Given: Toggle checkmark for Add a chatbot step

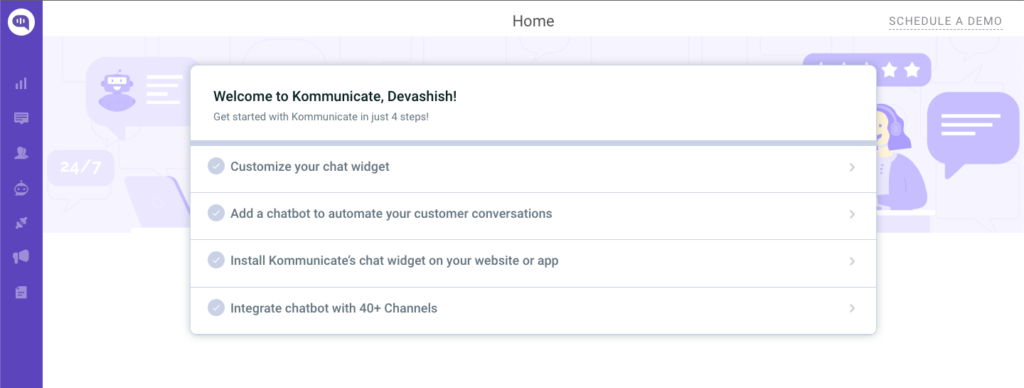Looking at the screenshot, I should pyautogui.click(x=216, y=214).
